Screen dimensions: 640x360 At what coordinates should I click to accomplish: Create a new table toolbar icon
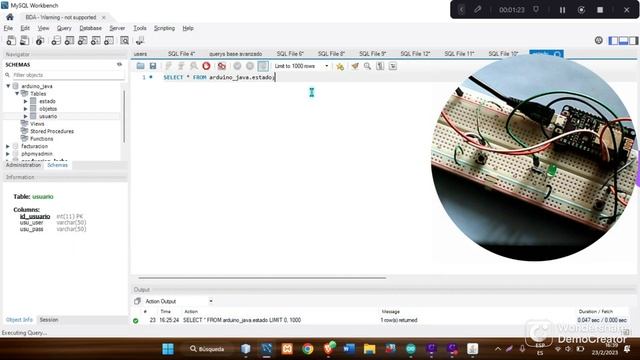click(69, 40)
